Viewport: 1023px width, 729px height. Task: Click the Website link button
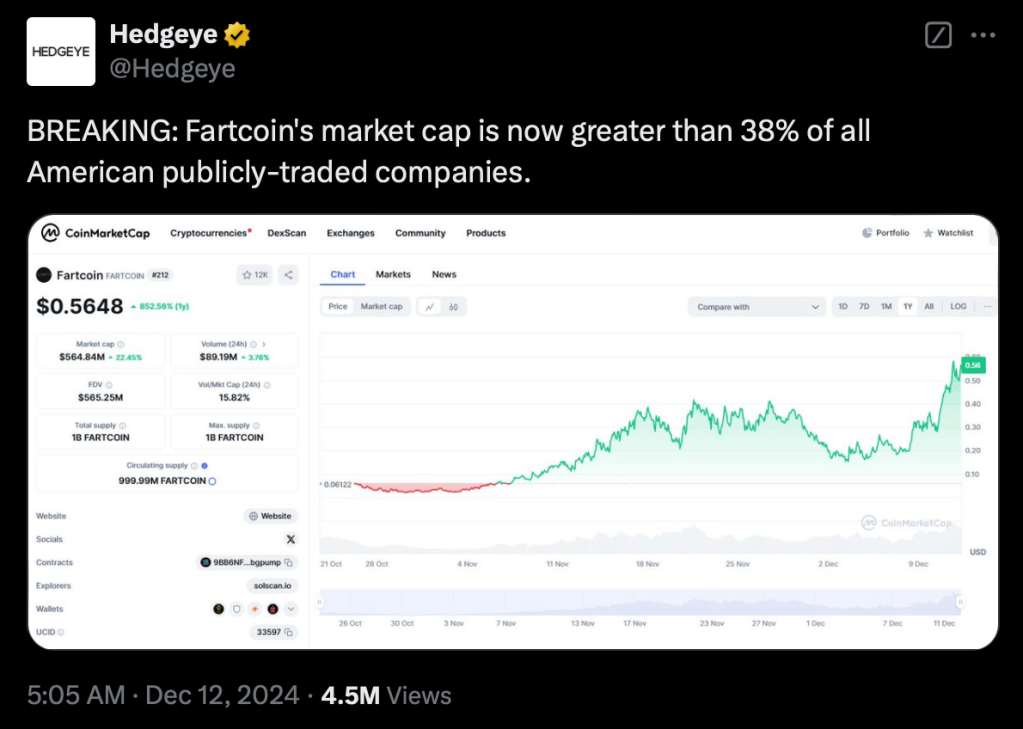coord(271,516)
